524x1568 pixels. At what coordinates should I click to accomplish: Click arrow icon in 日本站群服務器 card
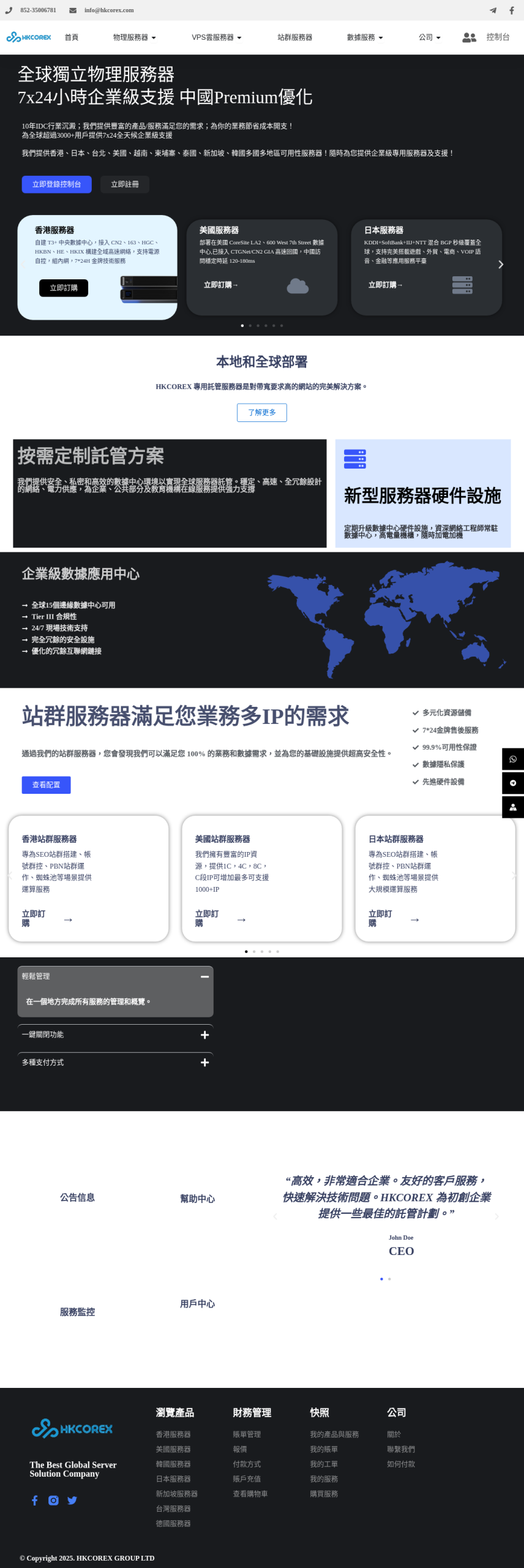(414, 919)
